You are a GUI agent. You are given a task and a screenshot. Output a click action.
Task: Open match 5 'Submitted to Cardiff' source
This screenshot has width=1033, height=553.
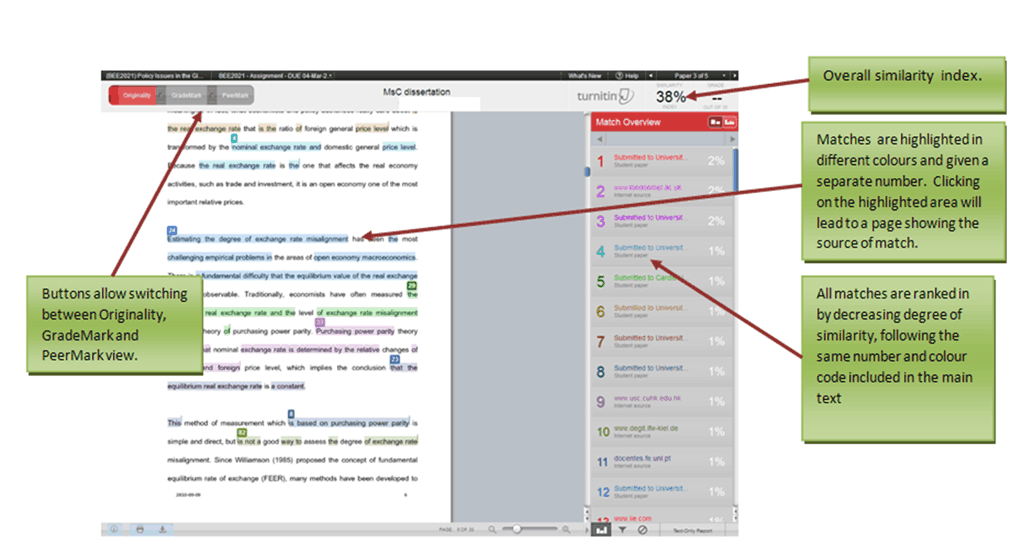(650, 280)
